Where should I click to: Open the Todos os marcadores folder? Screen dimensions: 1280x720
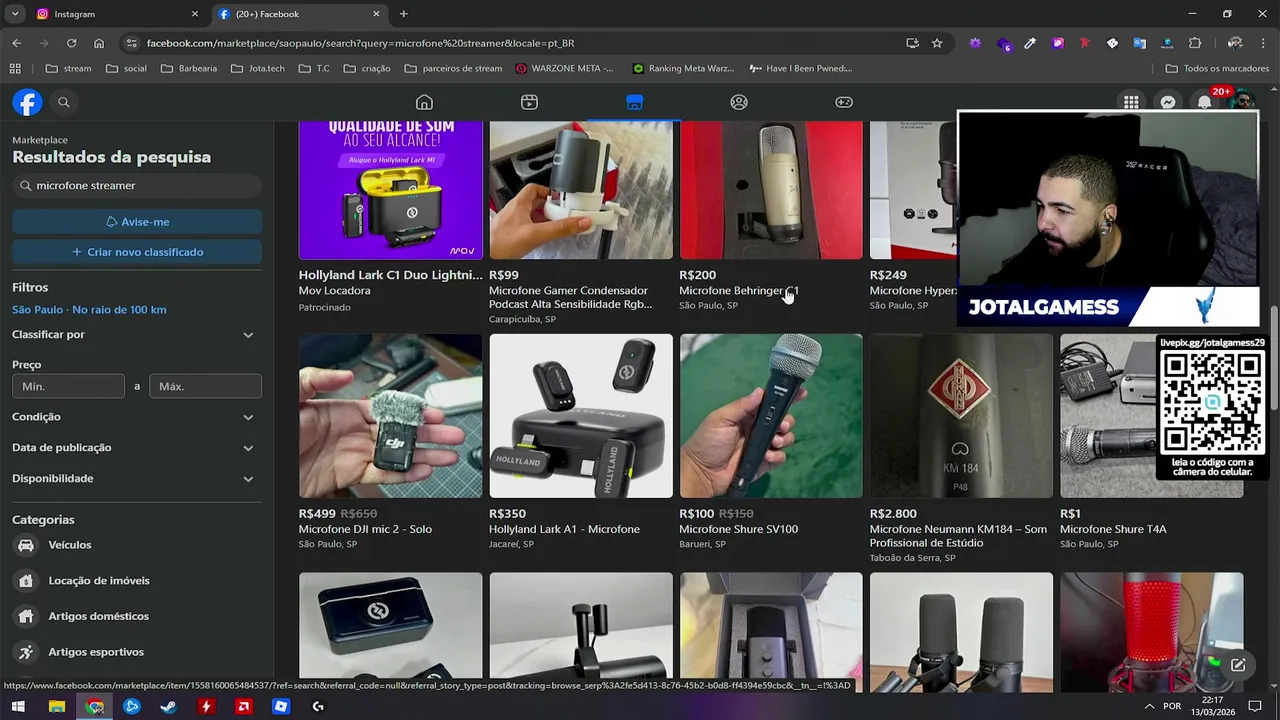point(1218,68)
